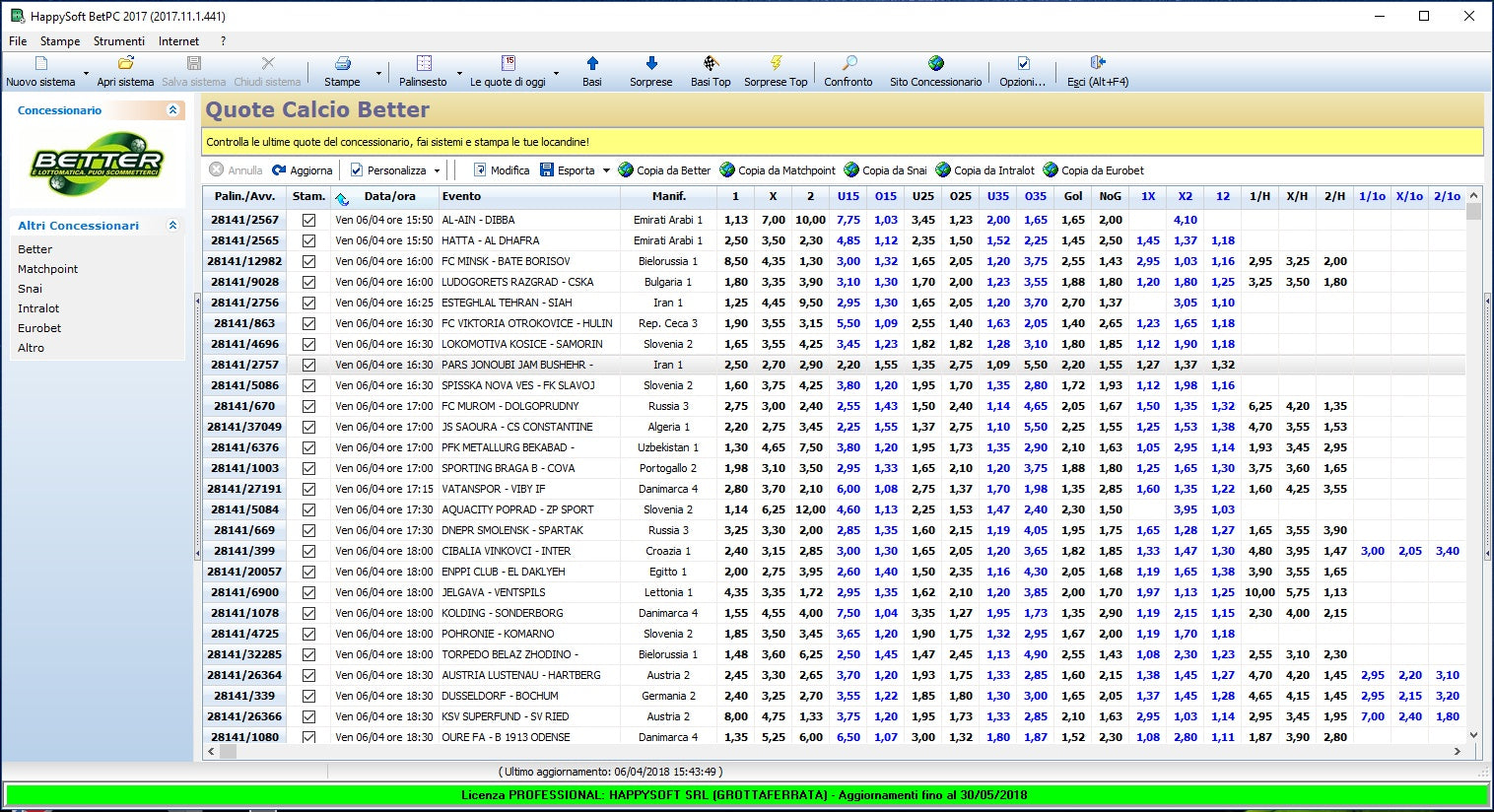Image resolution: width=1494 pixels, height=812 pixels.
Task: Uncheck the AL-AIN - DIBBA row checkbox
Action: [308, 220]
